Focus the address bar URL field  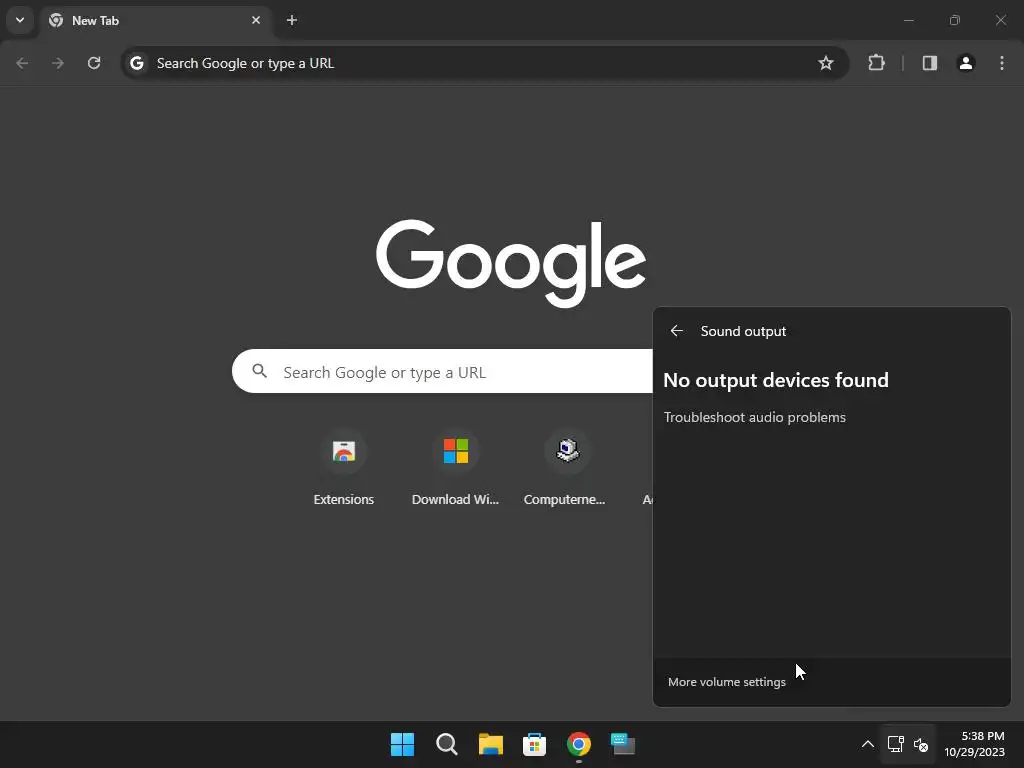click(x=483, y=63)
